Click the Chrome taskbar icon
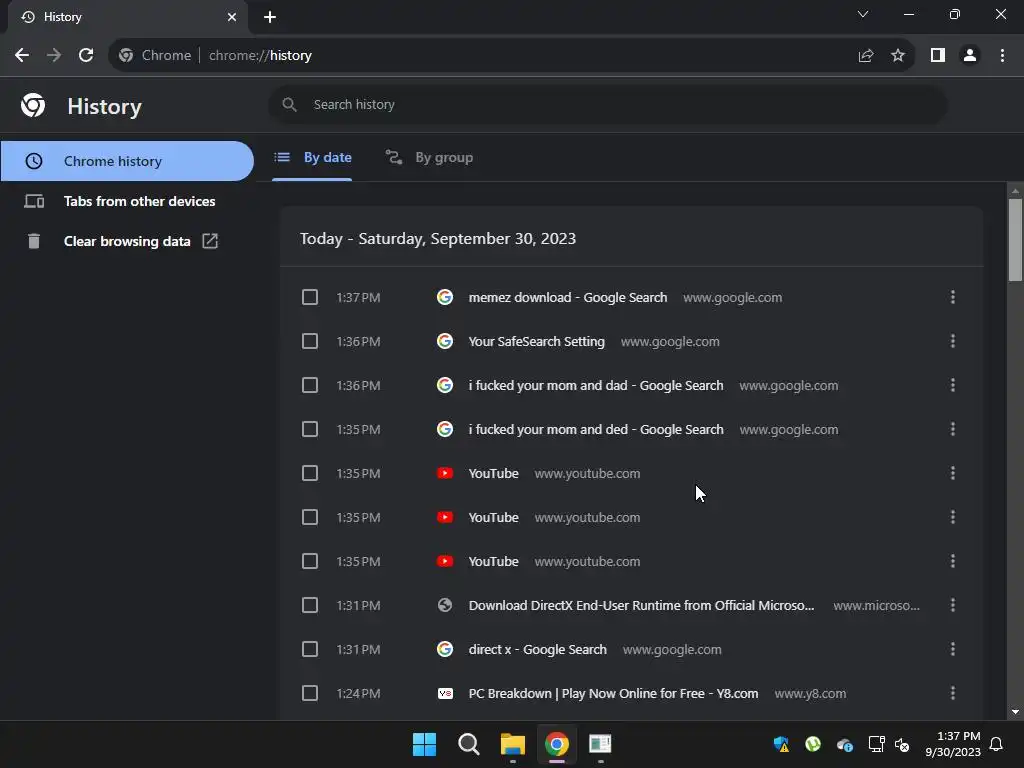1024x768 pixels. click(x=556, y=744)
